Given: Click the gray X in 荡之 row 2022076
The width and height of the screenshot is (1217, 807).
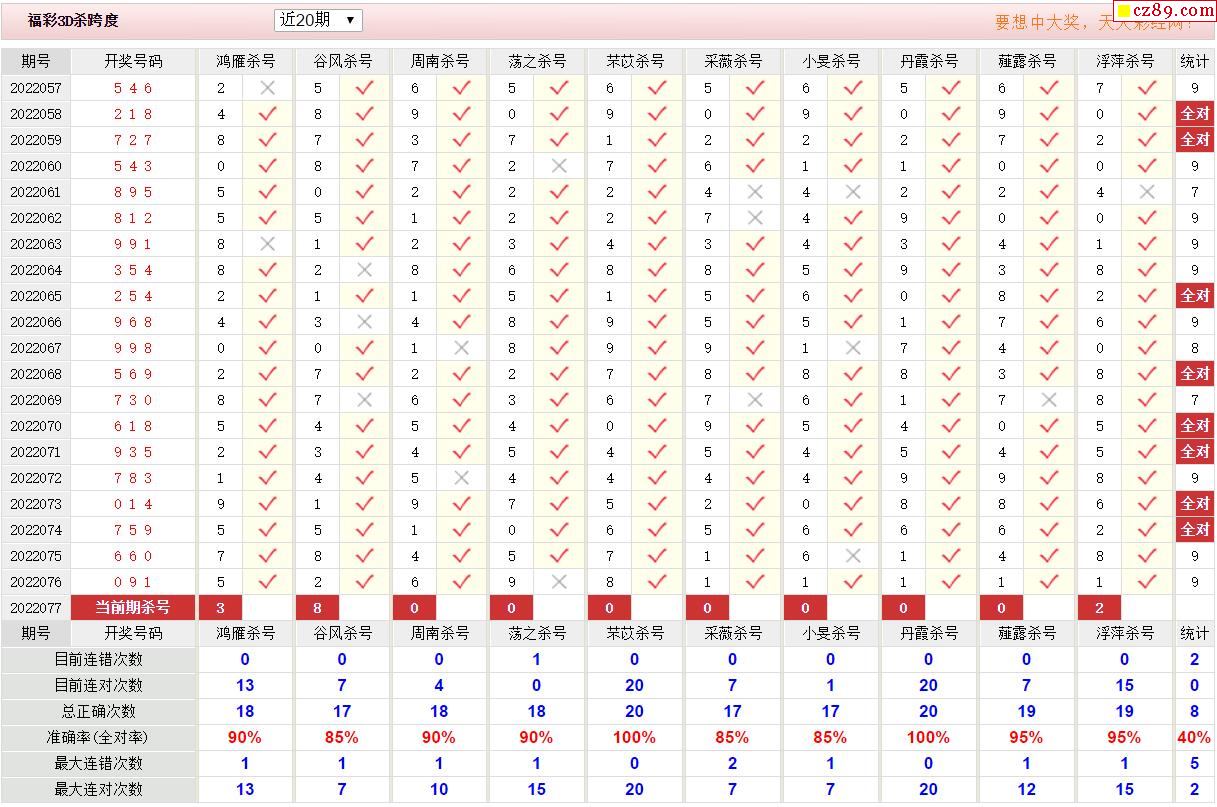Looking at the screenshot, I should point(559,582).
